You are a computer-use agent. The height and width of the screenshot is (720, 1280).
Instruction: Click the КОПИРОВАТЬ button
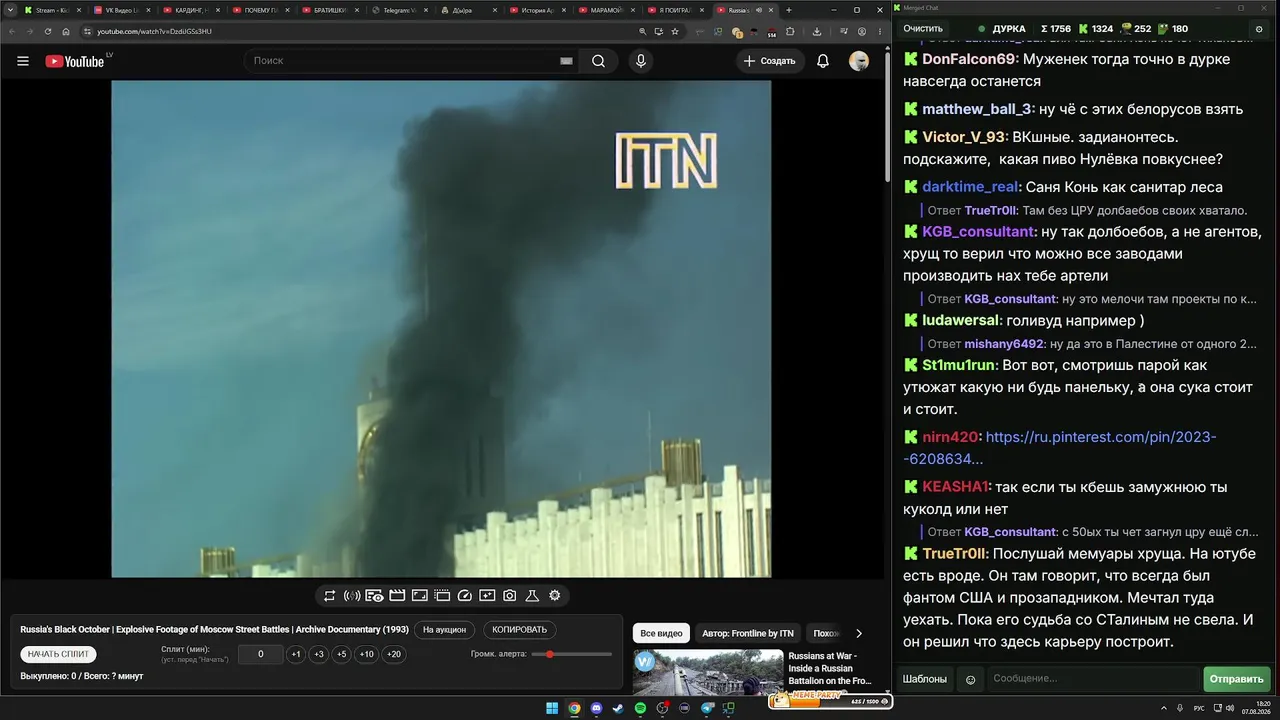coord(520,630)
